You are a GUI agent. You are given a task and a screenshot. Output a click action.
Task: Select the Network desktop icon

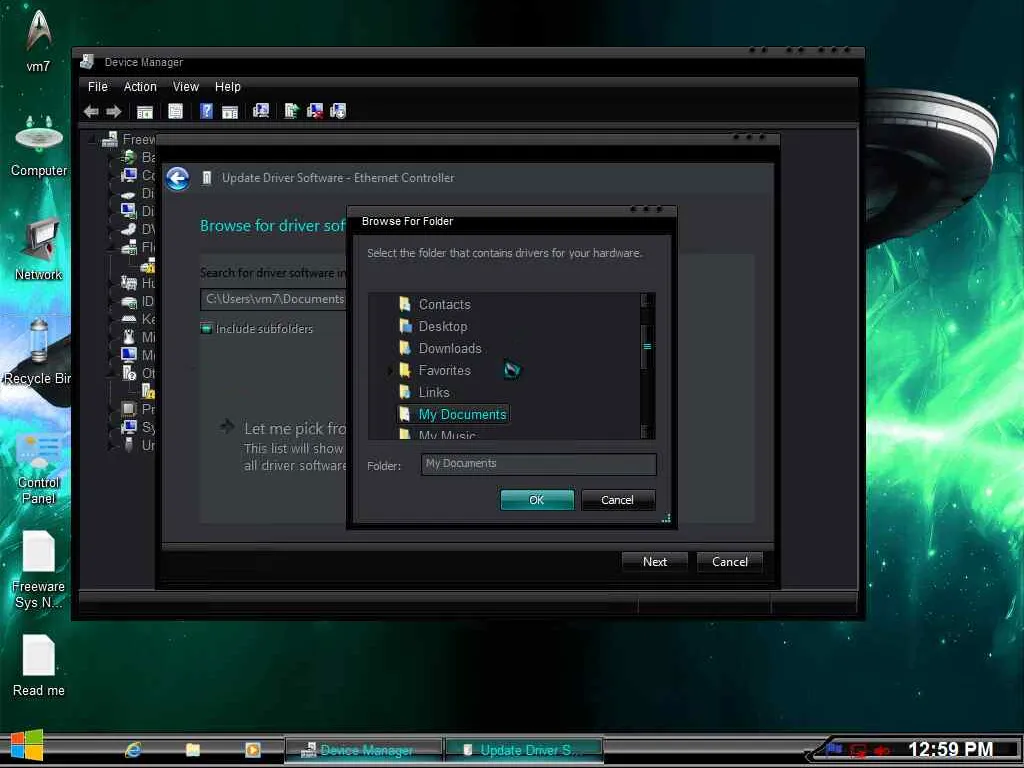pos(39,250)
